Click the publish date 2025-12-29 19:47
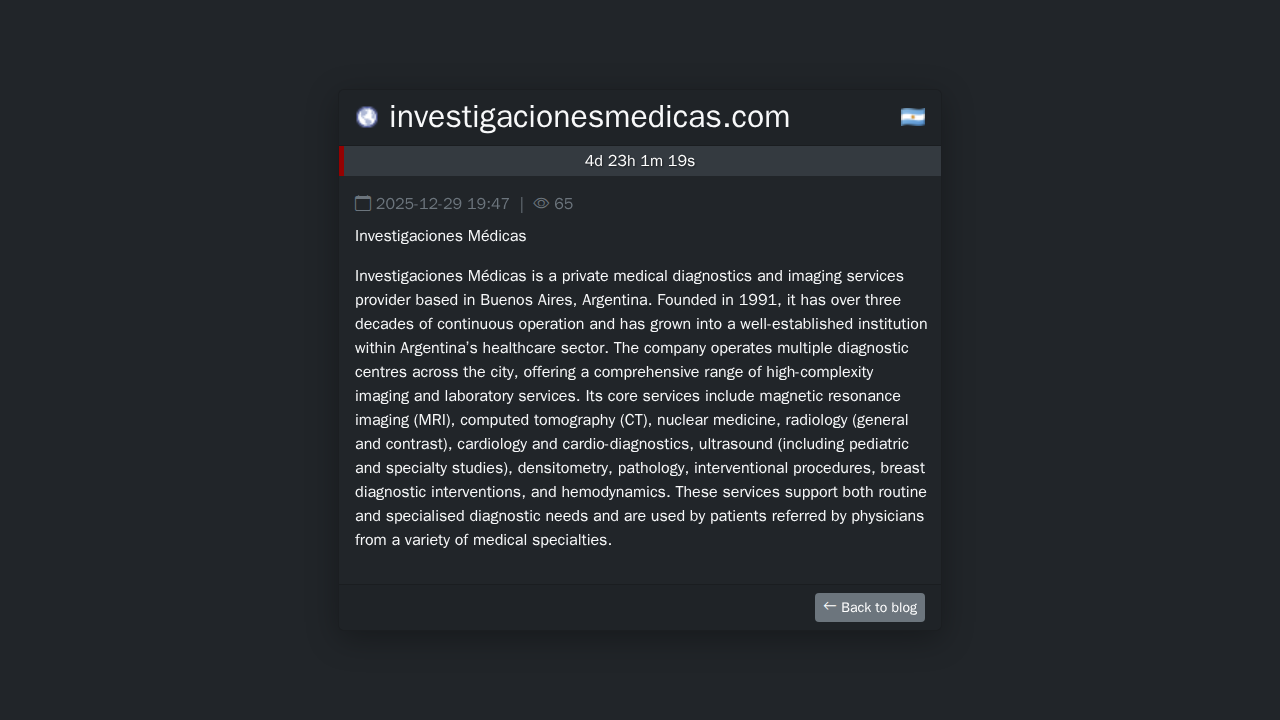1280x720 pixels. point(443,204)
